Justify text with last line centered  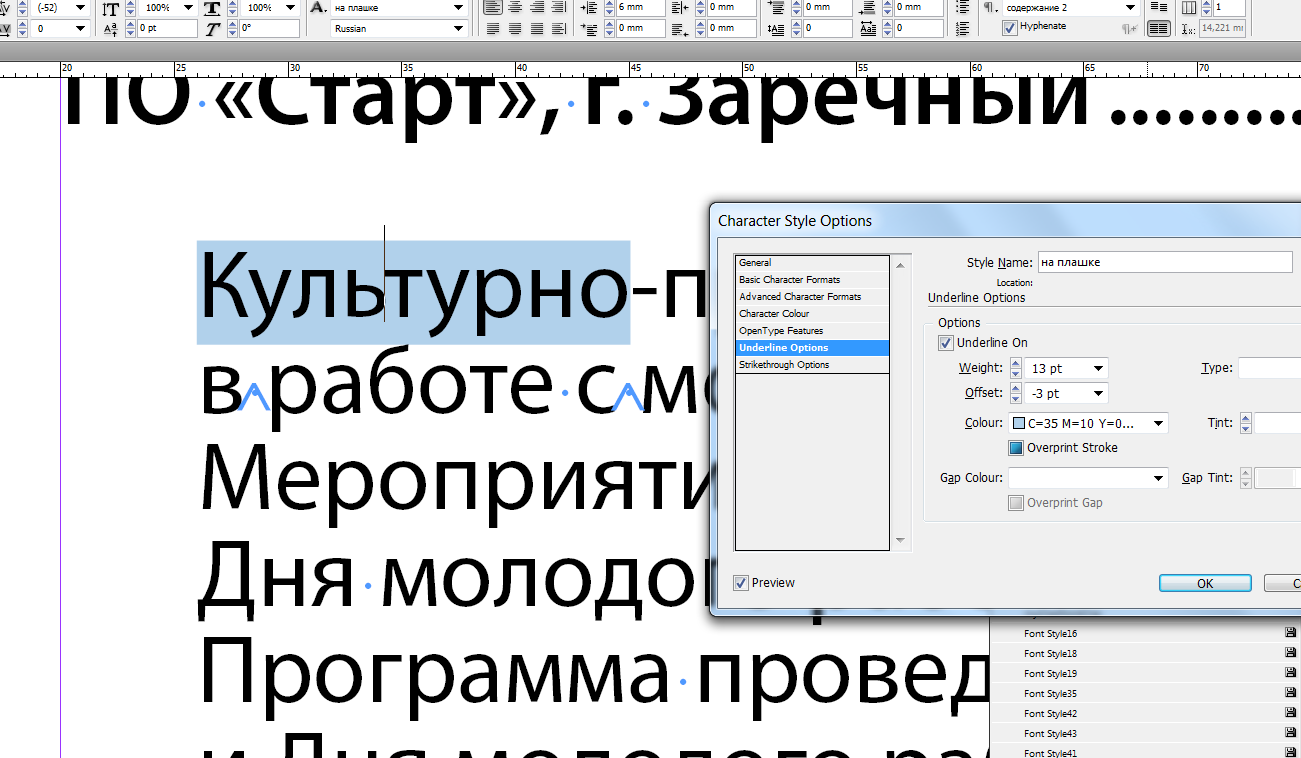click(515, 28)
